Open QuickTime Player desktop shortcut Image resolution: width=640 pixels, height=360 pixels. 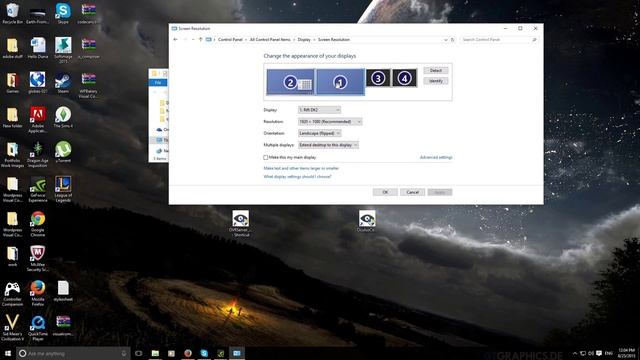(38, 328)
